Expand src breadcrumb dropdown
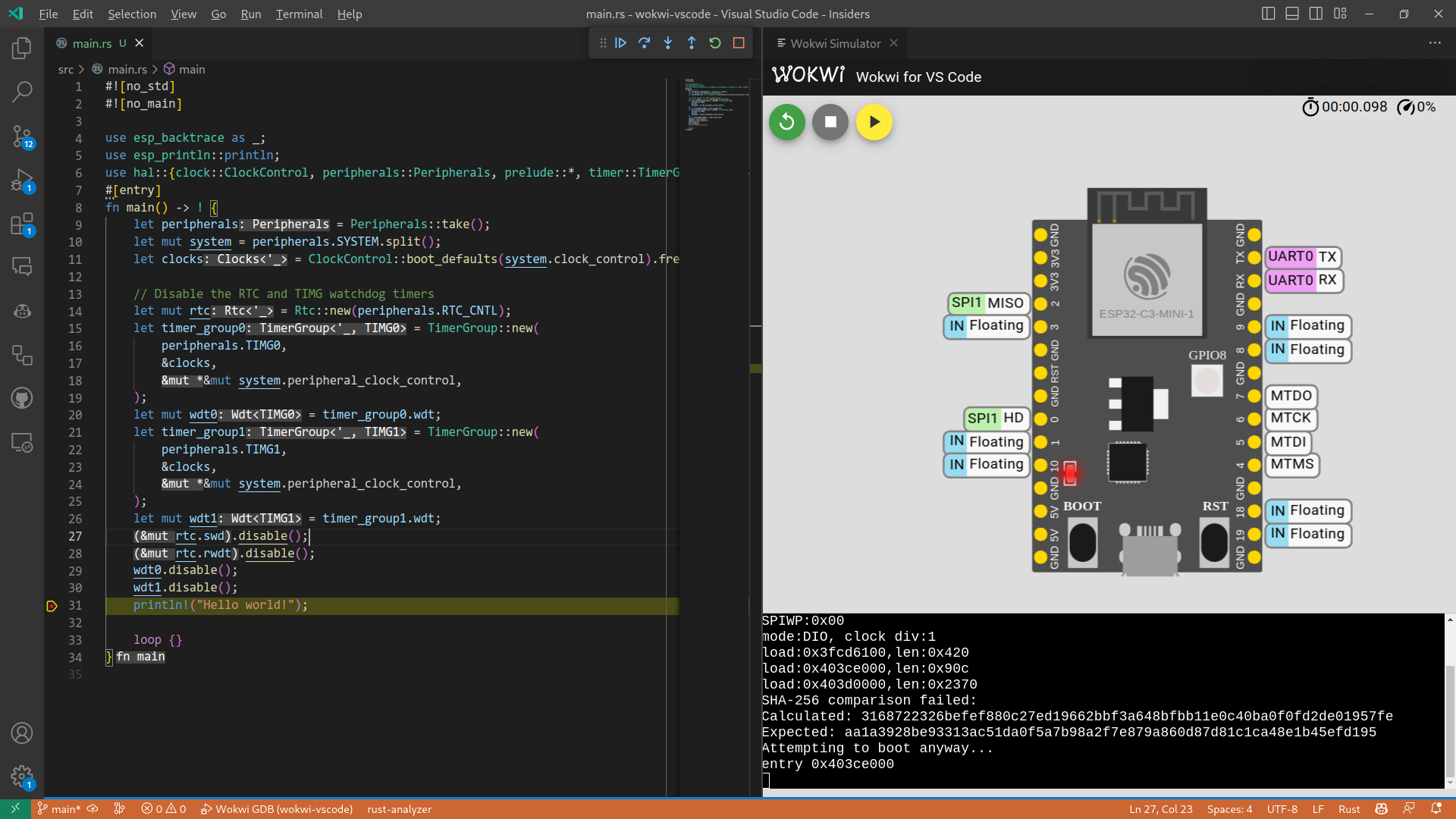This screenshot has height=819, width=1456. [66, 69]
